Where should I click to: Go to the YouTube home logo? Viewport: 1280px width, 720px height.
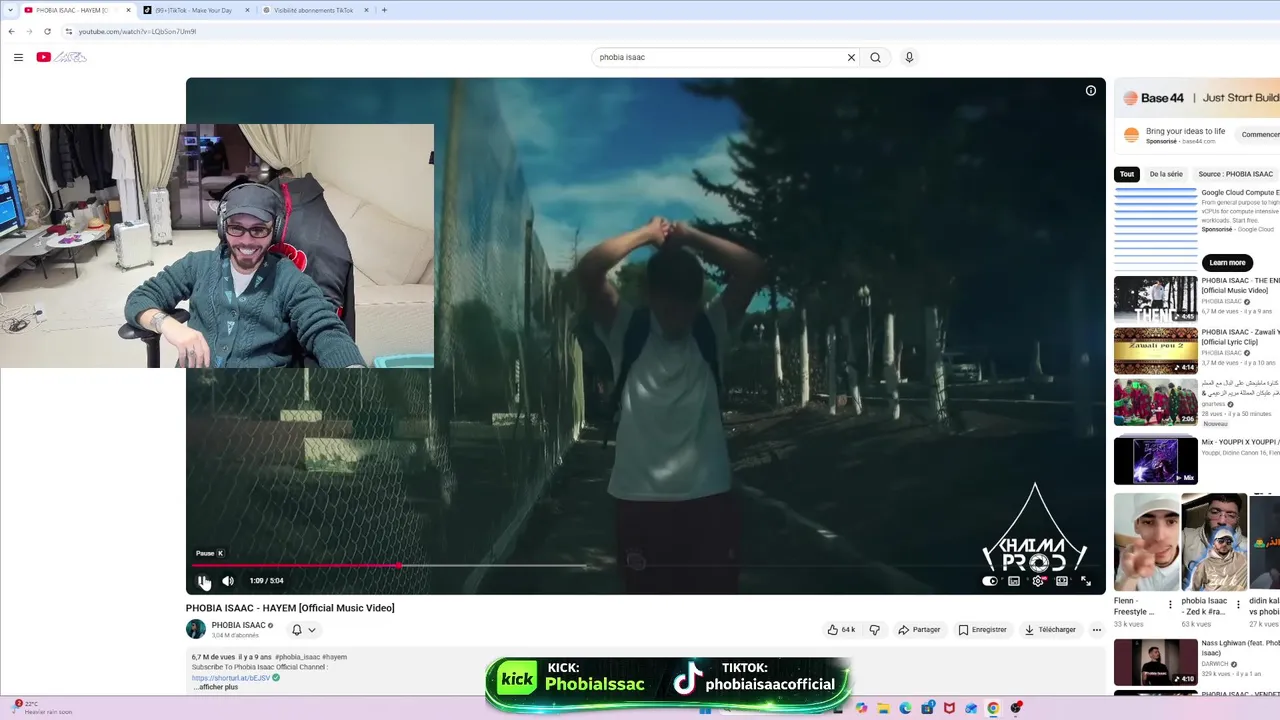[62, 57]
